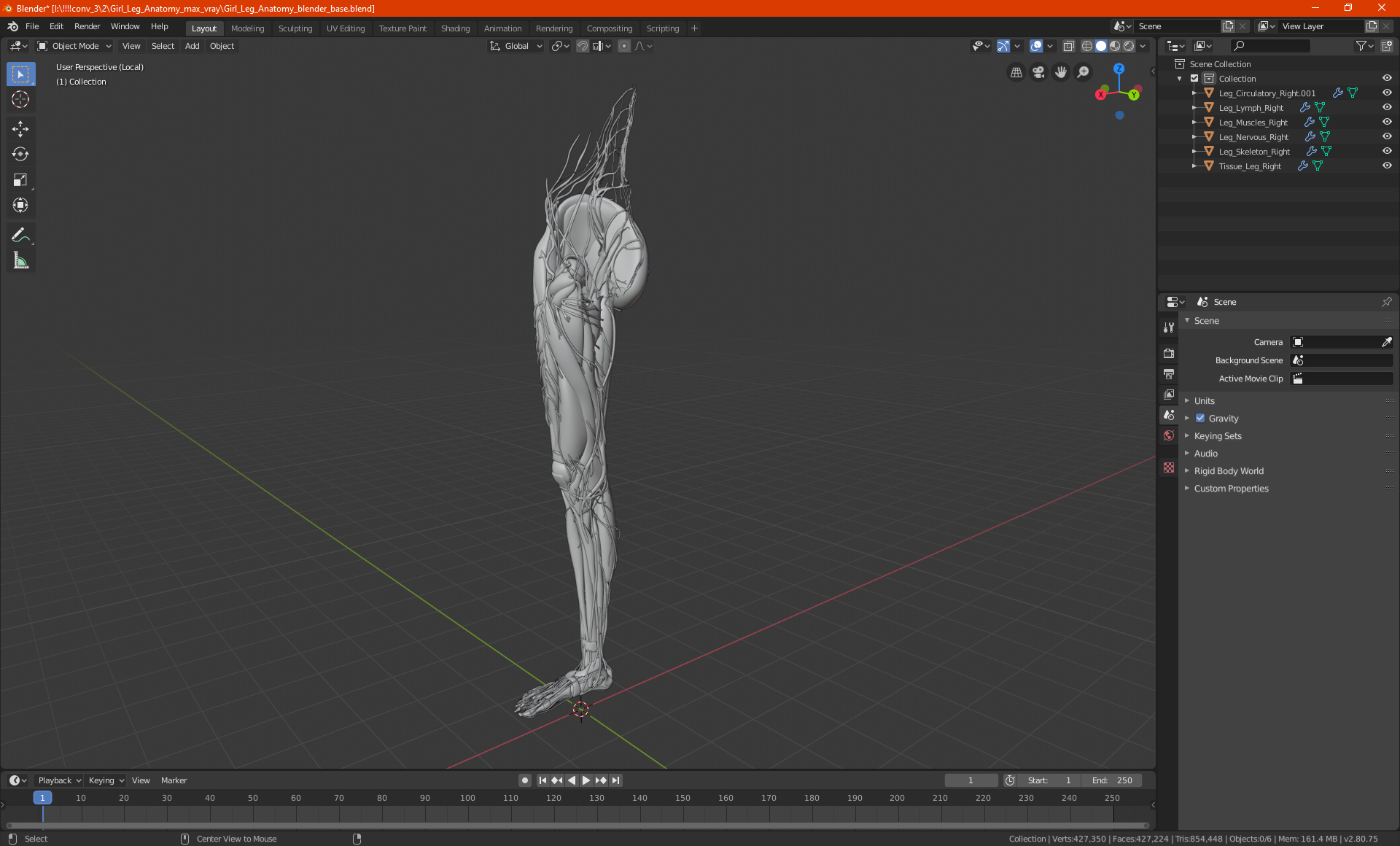Choose the Move tool
Viewport: 1400px width, 846px height.
pyautogui.click(x=20, y=129)
